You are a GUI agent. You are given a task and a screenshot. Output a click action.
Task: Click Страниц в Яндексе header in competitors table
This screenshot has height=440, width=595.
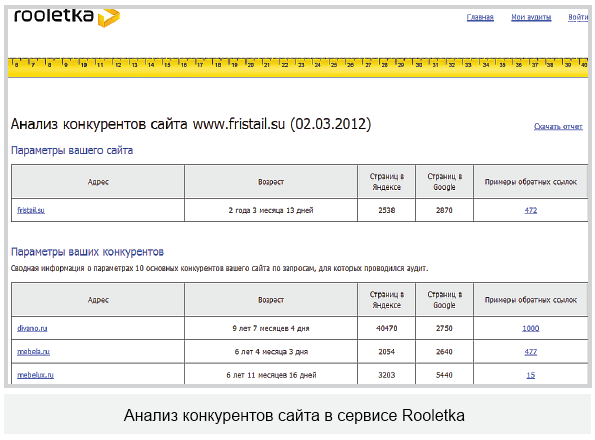coord(386,300)
